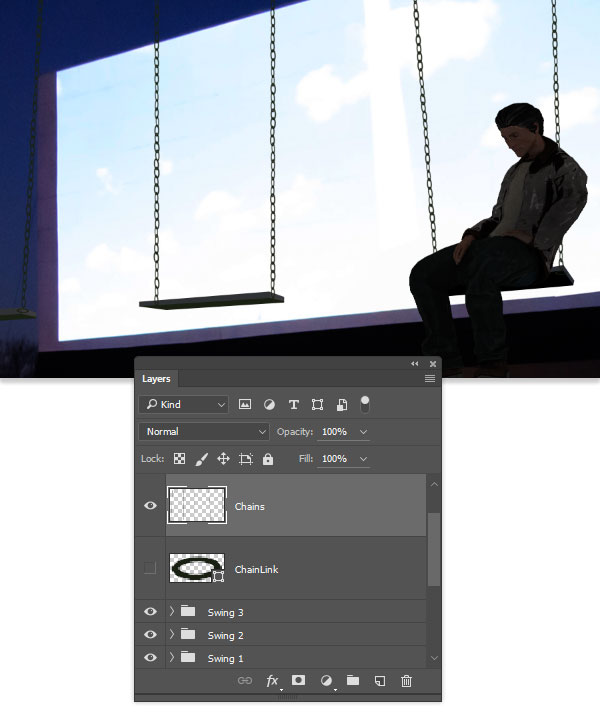This screenshot has width=600, height=723.
Task: Open the Opacity slider dropdown arrow
Action: (x=363, y=432)
